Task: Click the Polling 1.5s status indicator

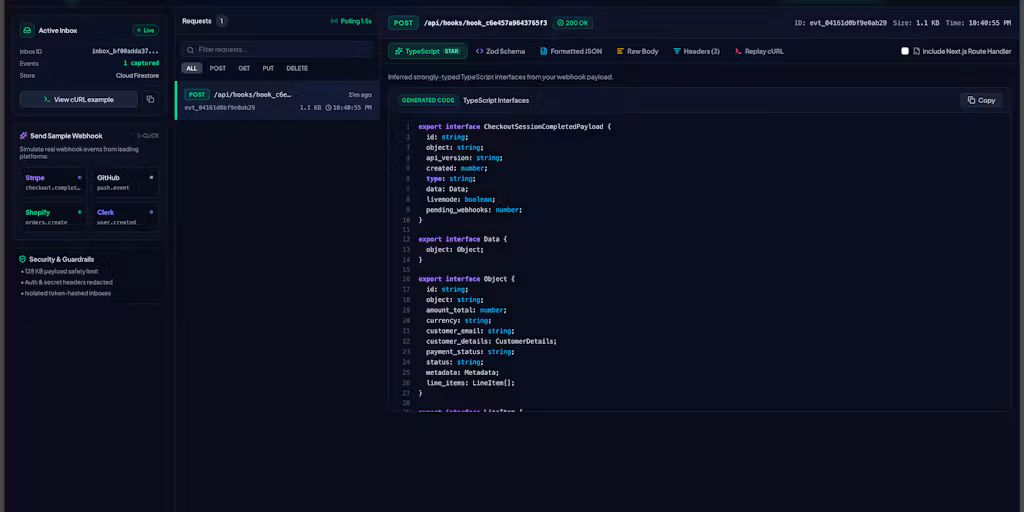Action: [351, 22]
